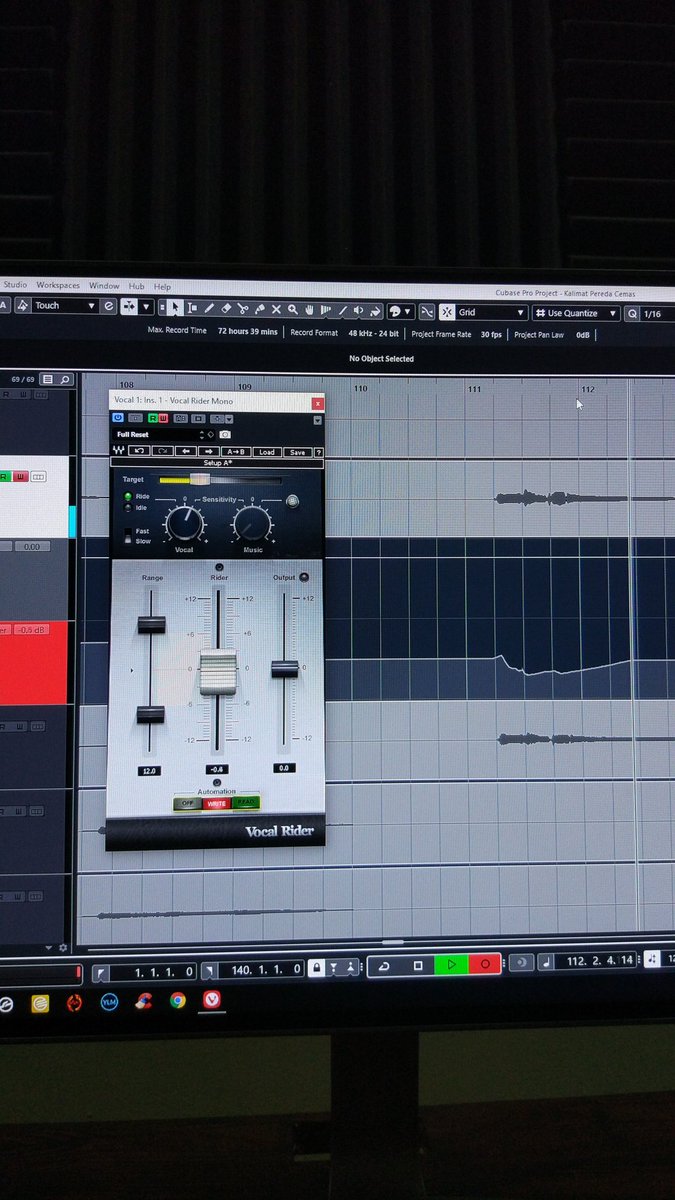Click the Output value field 0.0
The width and height of the screenshot is (675, 1200).
(x=284, y=768)
